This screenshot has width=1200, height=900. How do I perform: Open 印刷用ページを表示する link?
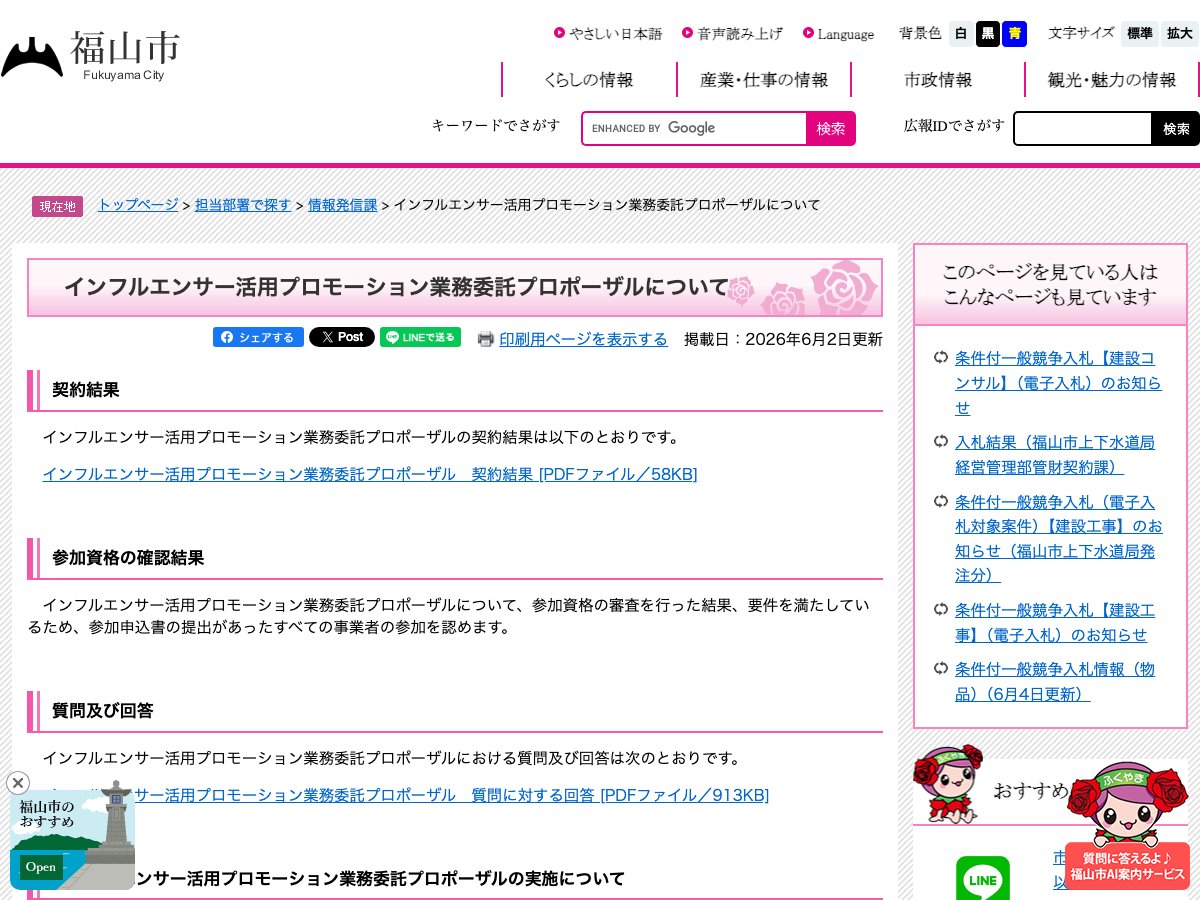583,339
